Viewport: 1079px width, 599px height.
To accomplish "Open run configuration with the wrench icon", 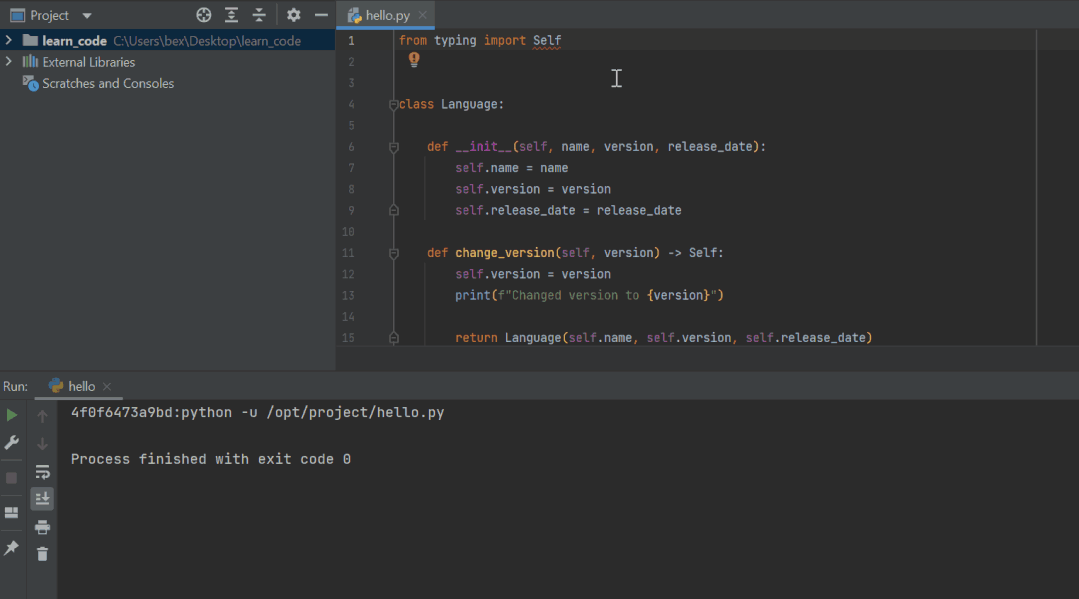I will coord(11,443).
